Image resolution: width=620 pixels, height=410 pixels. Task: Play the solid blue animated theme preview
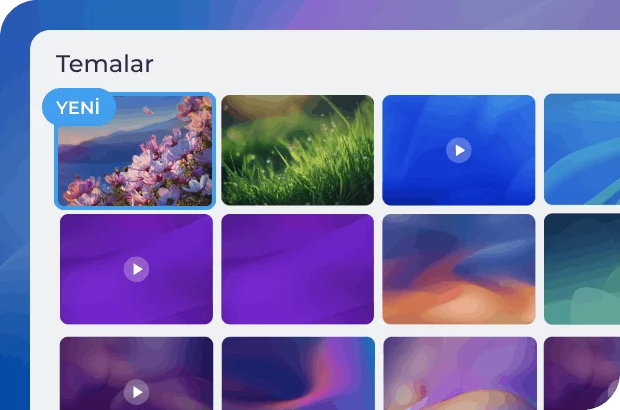point(459,150)
